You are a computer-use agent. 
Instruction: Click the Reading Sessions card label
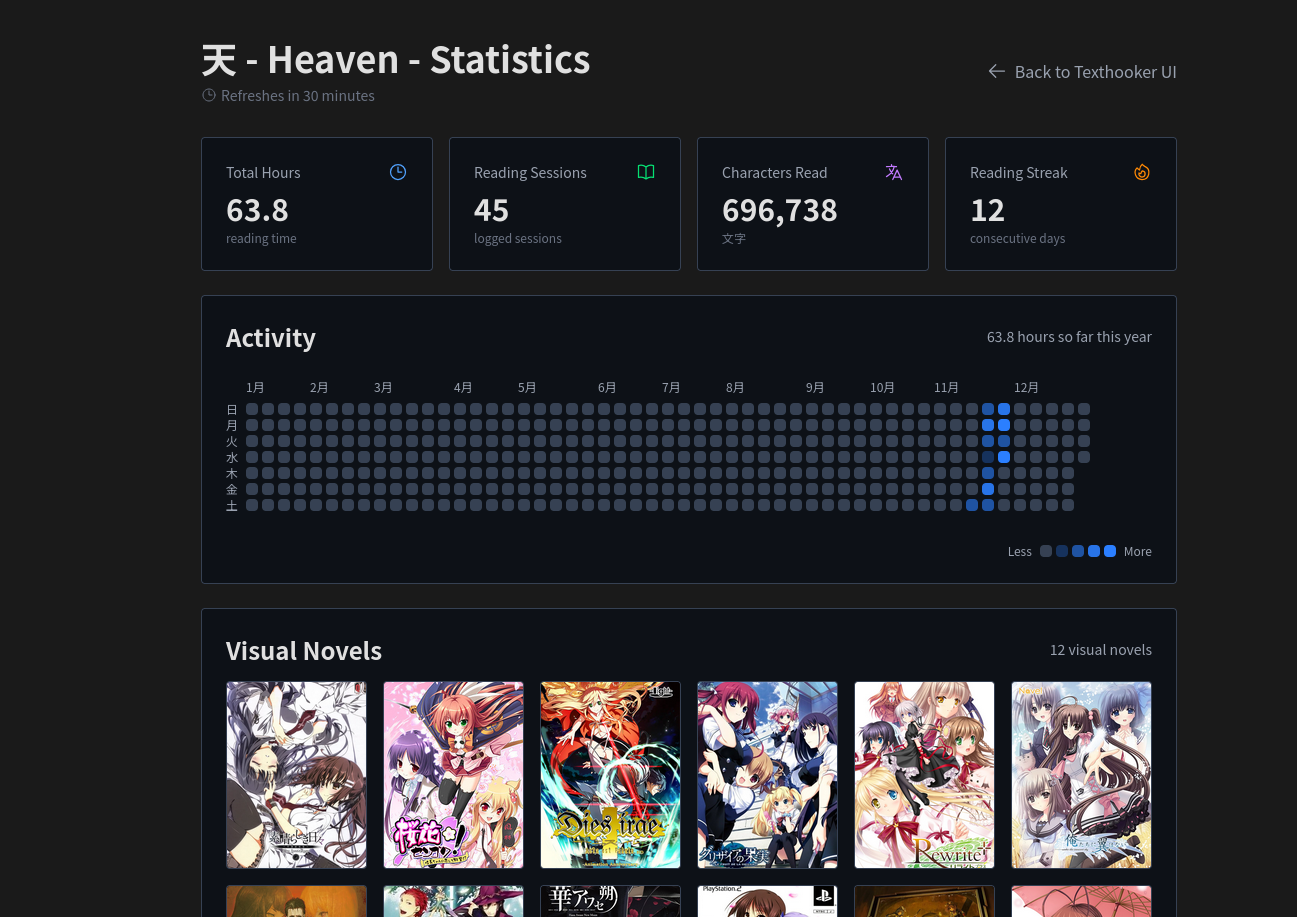pos(530,173)
